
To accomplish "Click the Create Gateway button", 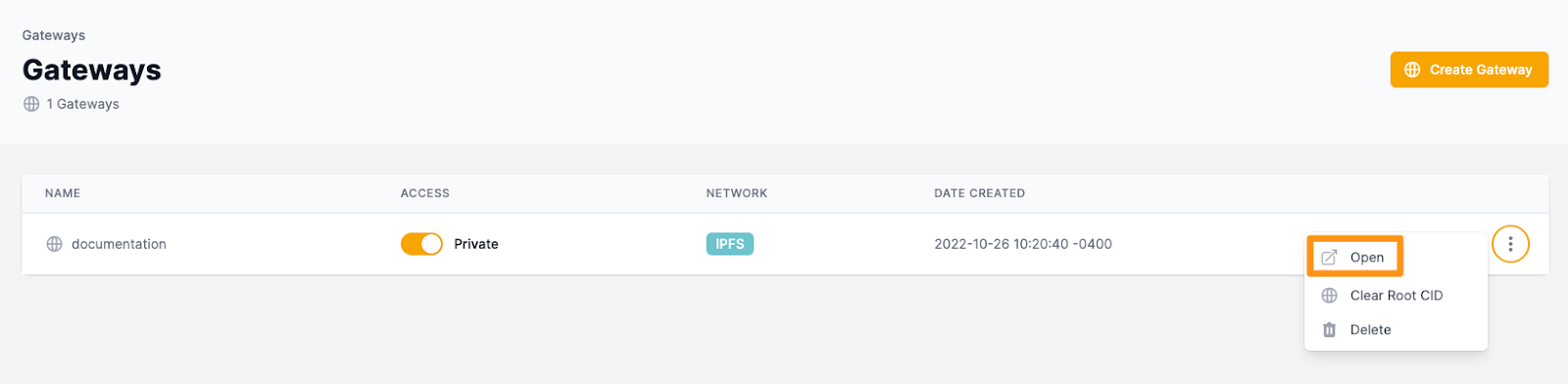I will tap(1468, 70).
